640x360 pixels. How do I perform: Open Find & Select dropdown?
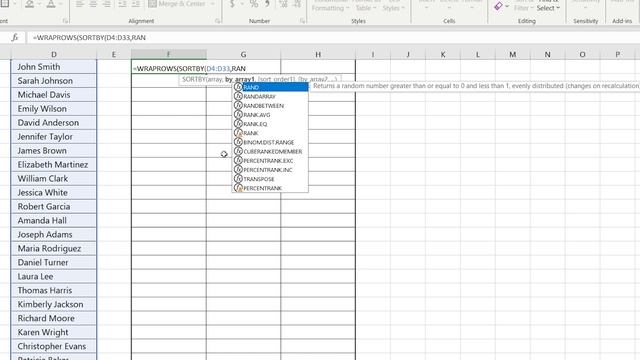pyautogui.click(x=548, y=6)
